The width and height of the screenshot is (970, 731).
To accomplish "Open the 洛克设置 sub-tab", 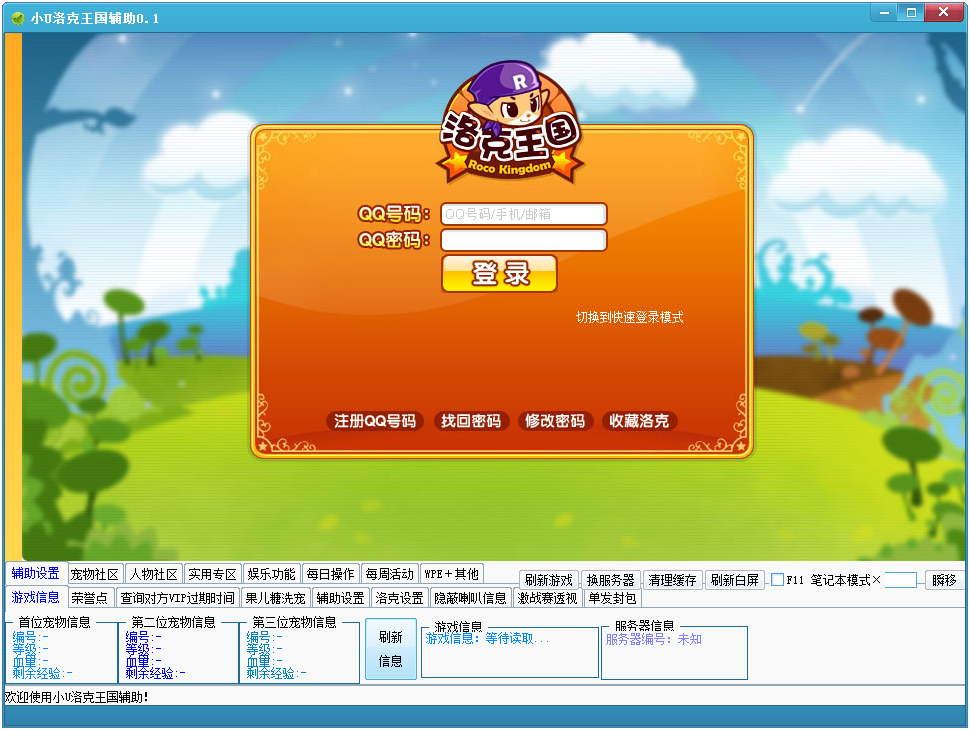I will 400,598.
